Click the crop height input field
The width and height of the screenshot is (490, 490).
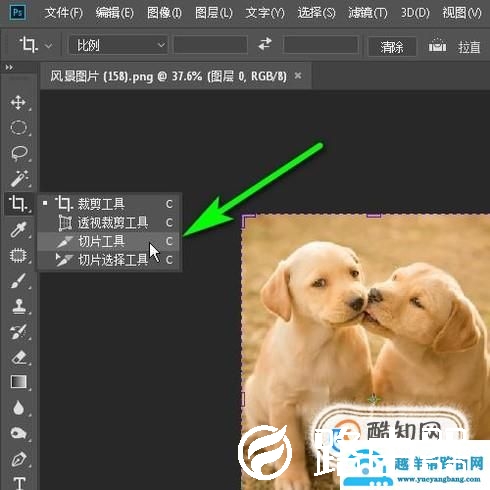(321, 45)
